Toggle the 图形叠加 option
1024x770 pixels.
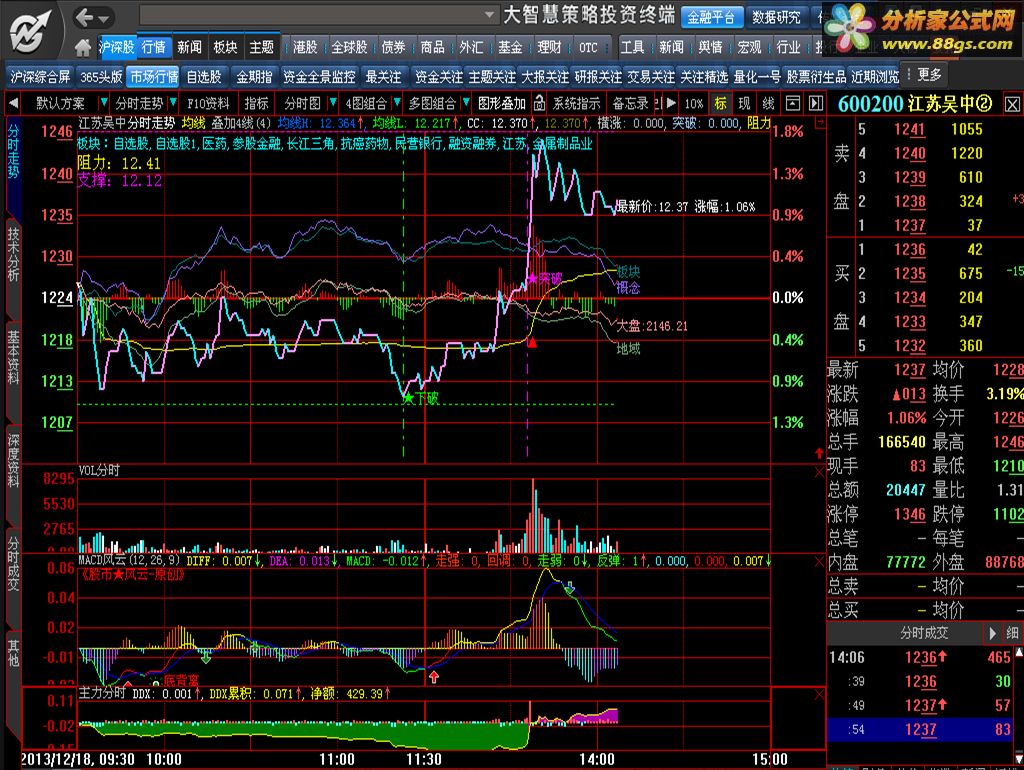(502, 103)
